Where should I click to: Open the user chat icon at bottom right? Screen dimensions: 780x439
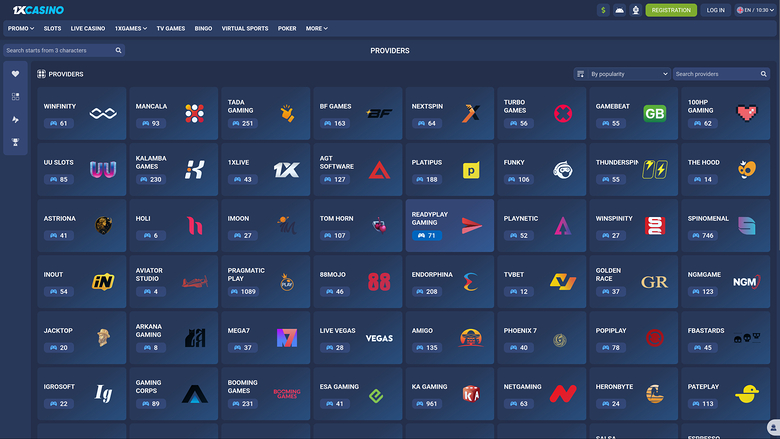[x=773, y=428]
